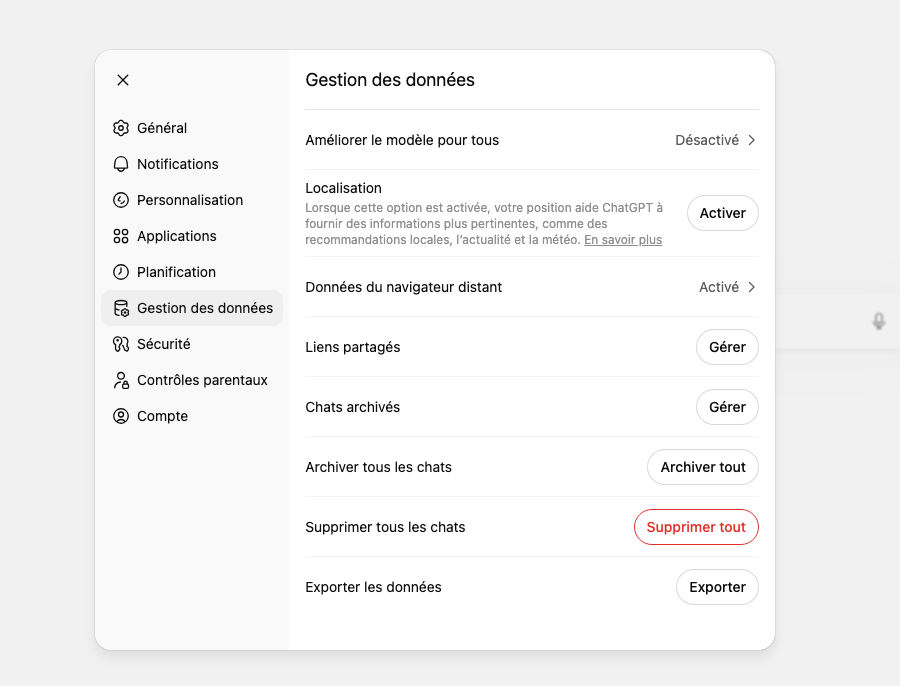Click the Planification clock icon
The image size is (900, 686).
coord(121,272)
